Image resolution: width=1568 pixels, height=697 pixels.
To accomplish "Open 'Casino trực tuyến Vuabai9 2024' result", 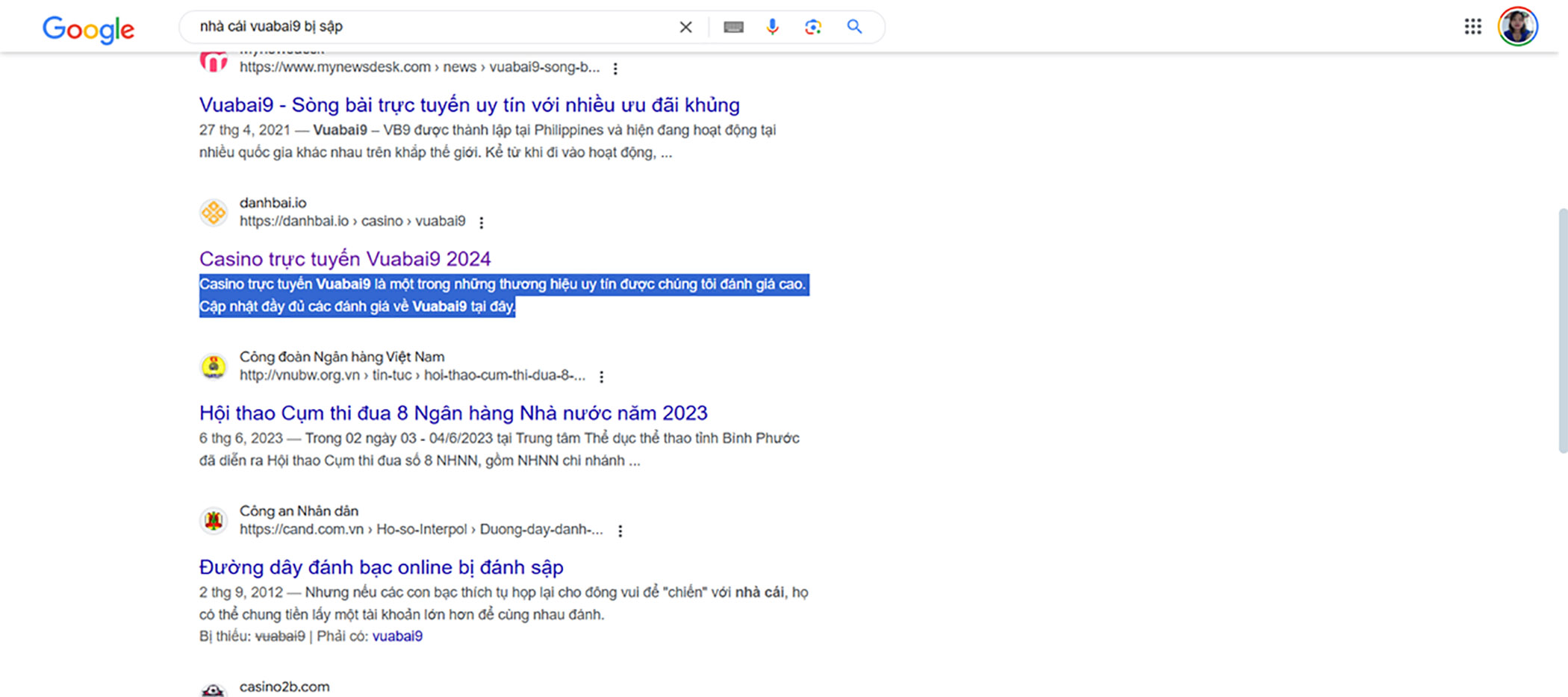I will pos(345,259).
